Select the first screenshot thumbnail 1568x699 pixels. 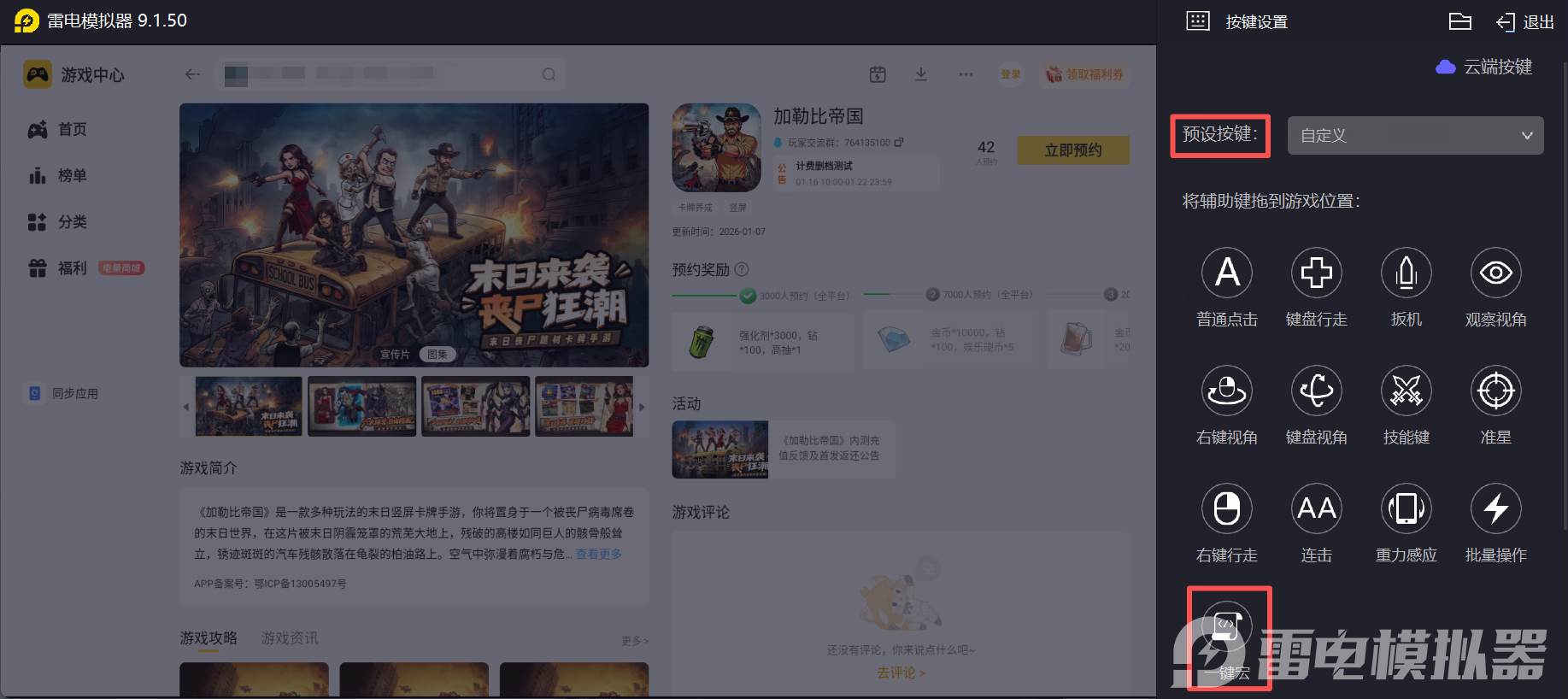tap(249, 407)
